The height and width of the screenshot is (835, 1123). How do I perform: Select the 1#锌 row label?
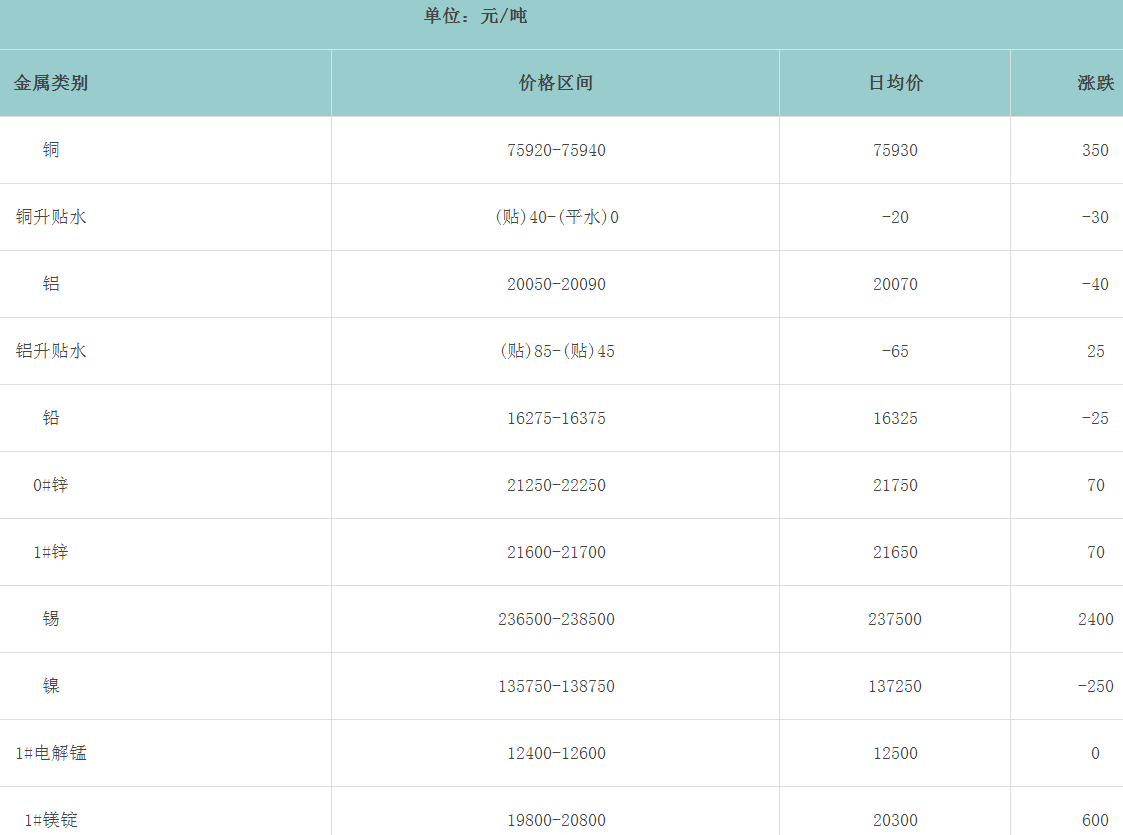click(x=51, y=552)
